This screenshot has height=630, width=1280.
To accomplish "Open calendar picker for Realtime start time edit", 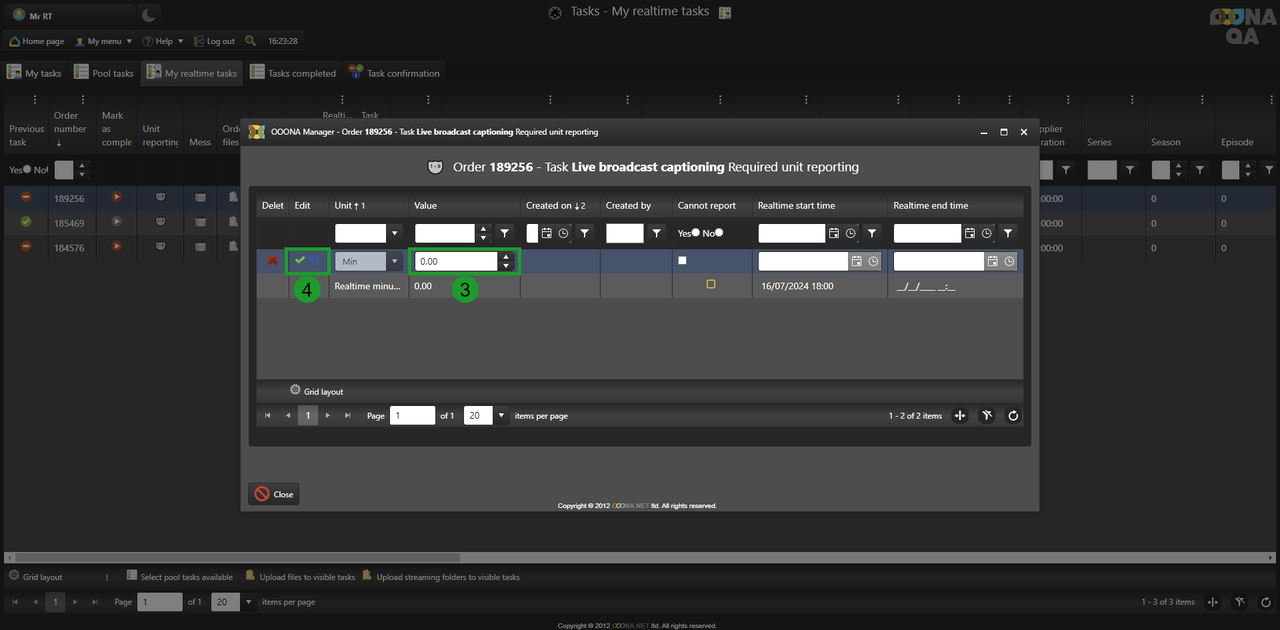I will pyautogui.click(x=856, y=261).
